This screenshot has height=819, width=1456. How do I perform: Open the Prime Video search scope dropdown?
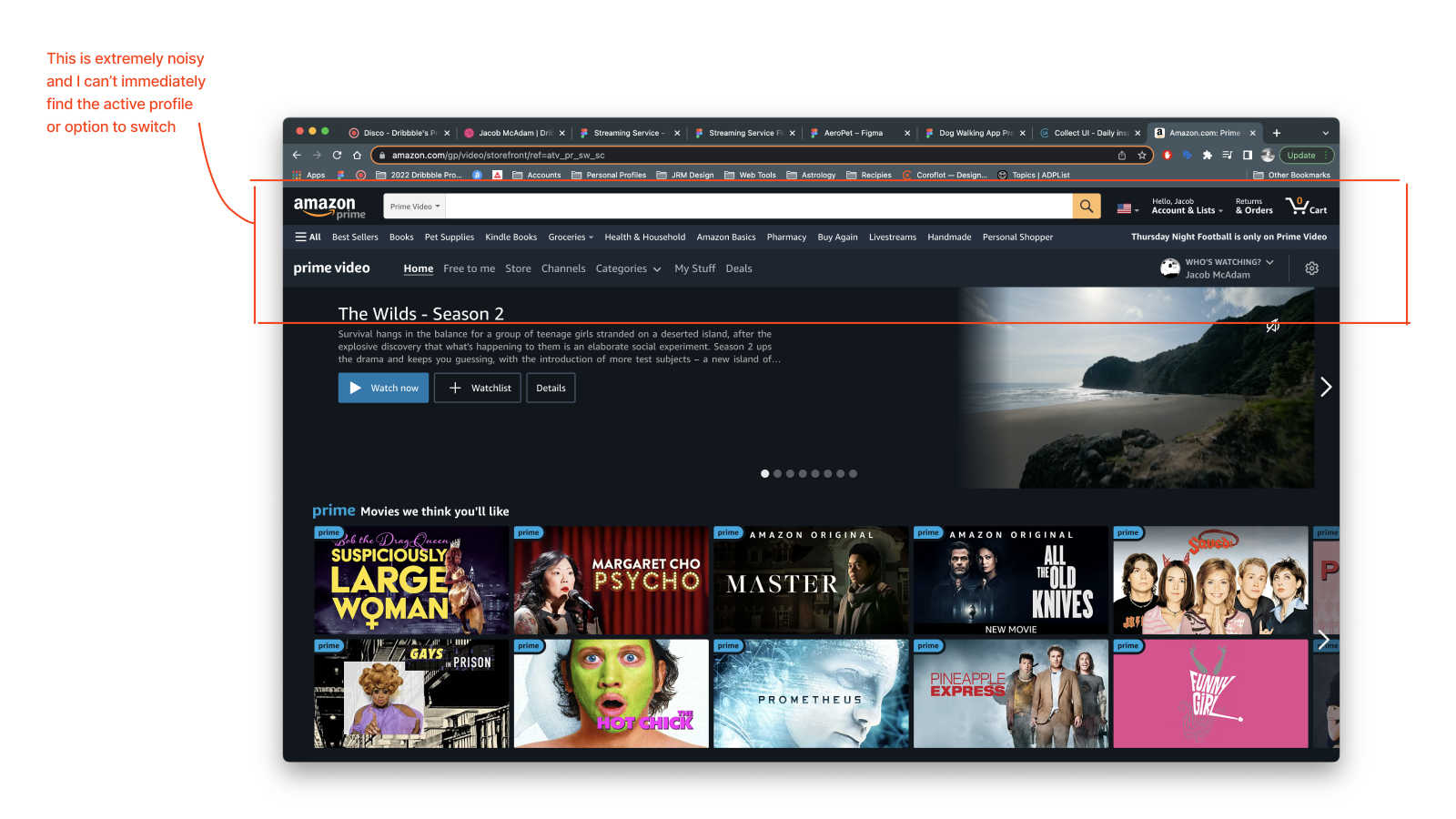point(413,206)
